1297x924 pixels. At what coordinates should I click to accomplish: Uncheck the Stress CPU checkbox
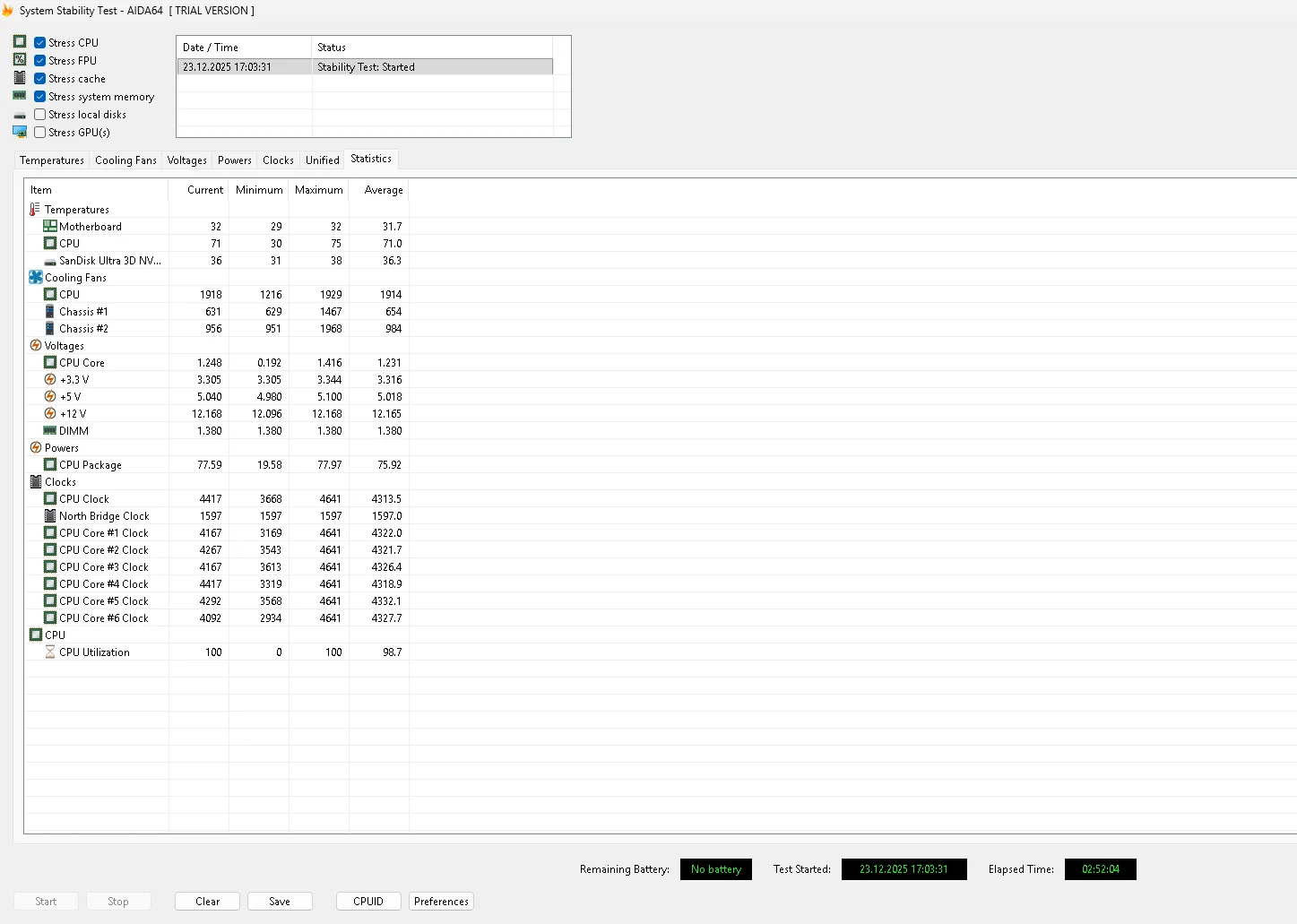pyautogui.click(x=40, y=42)
